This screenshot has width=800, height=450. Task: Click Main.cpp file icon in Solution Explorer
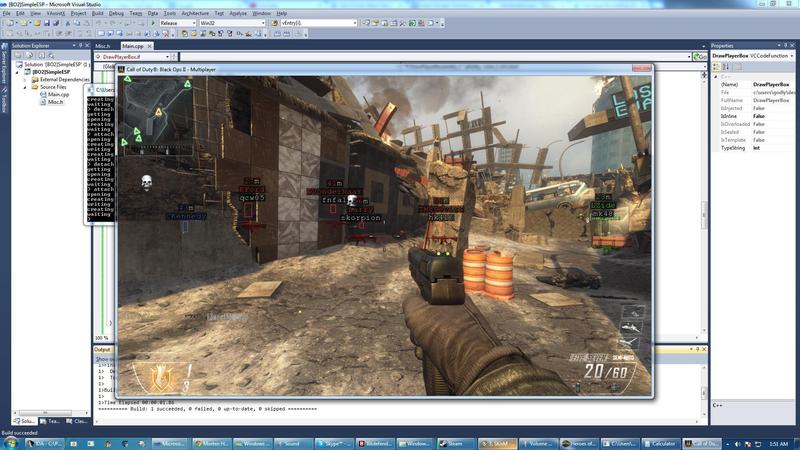click(x=43, y=94)
